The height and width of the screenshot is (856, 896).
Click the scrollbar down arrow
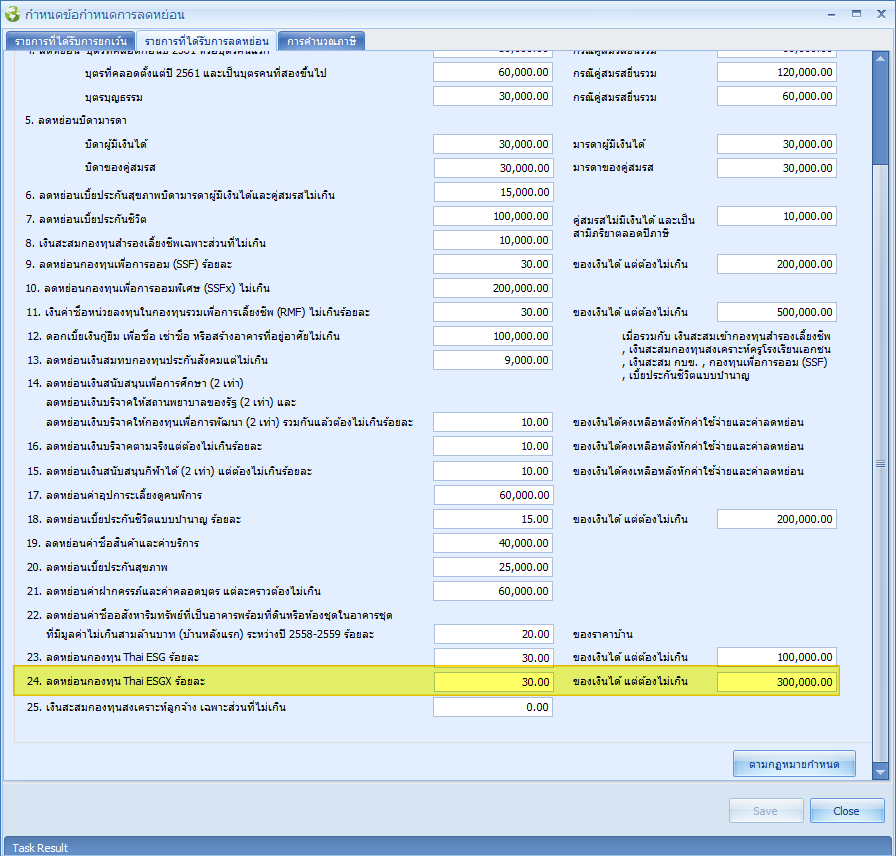coord(879,771)
